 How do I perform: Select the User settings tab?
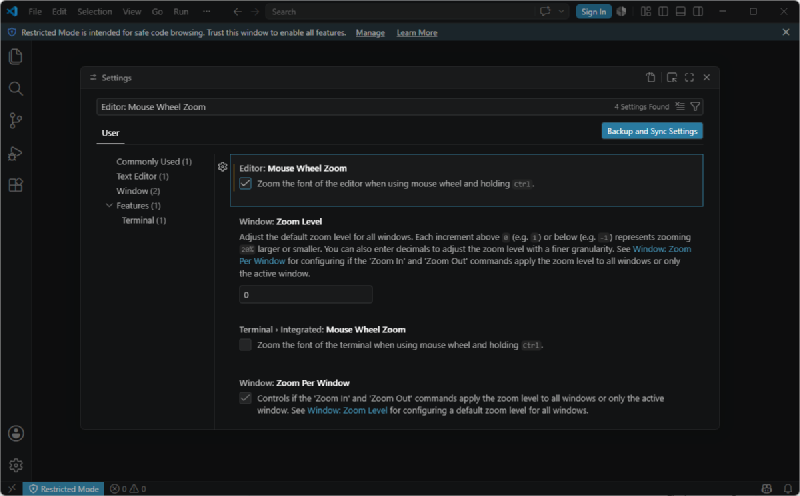110,133
